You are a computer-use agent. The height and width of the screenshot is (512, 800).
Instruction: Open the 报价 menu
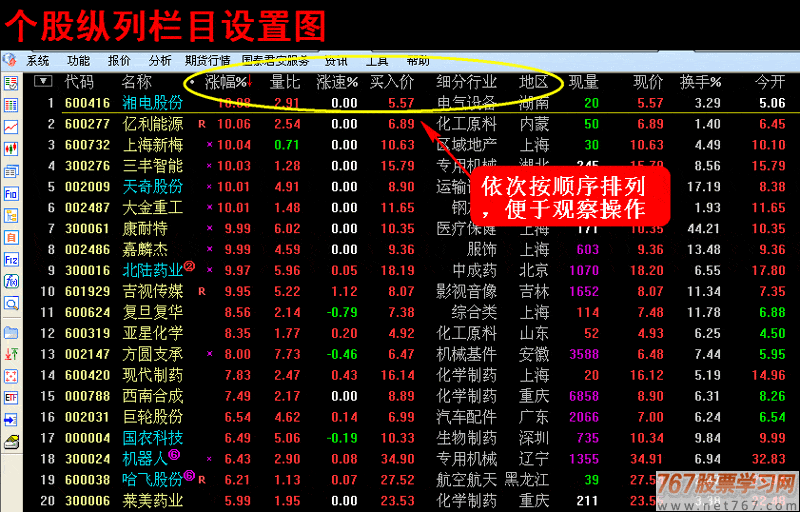tap(119, 60)
